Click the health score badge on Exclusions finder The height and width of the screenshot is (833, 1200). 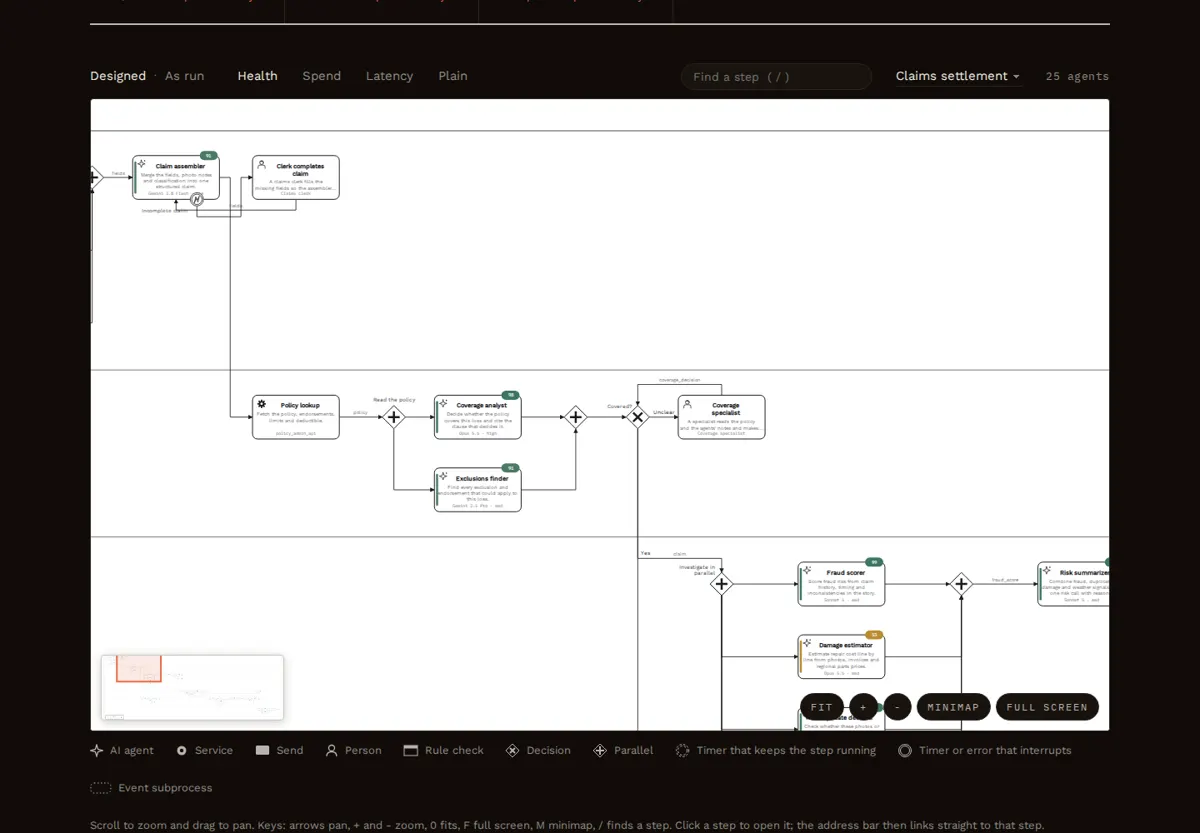pos(511,468)
